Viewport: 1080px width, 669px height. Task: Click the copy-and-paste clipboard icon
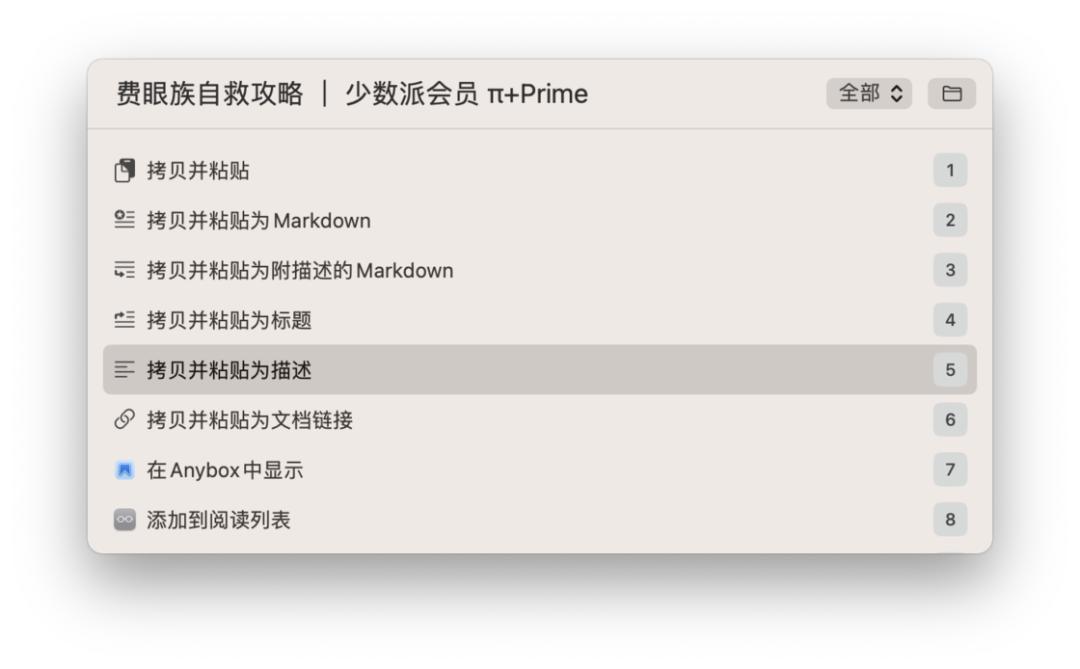[124, 170]
